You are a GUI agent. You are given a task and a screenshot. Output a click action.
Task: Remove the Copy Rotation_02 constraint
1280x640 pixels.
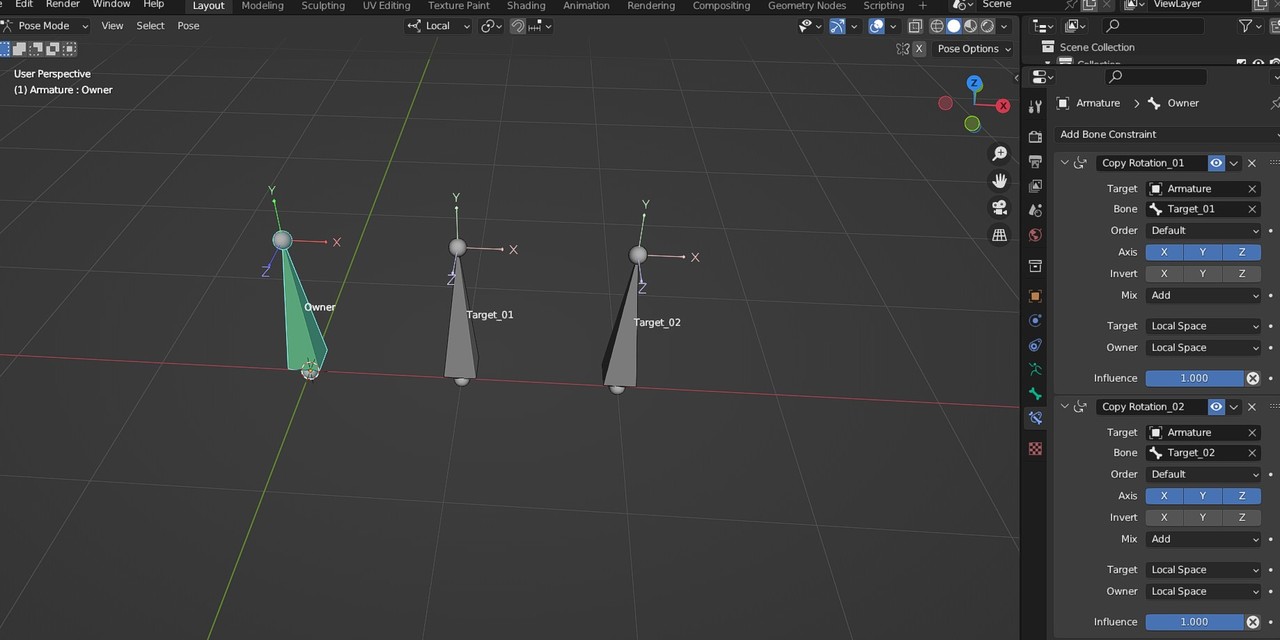(1252, 407)
